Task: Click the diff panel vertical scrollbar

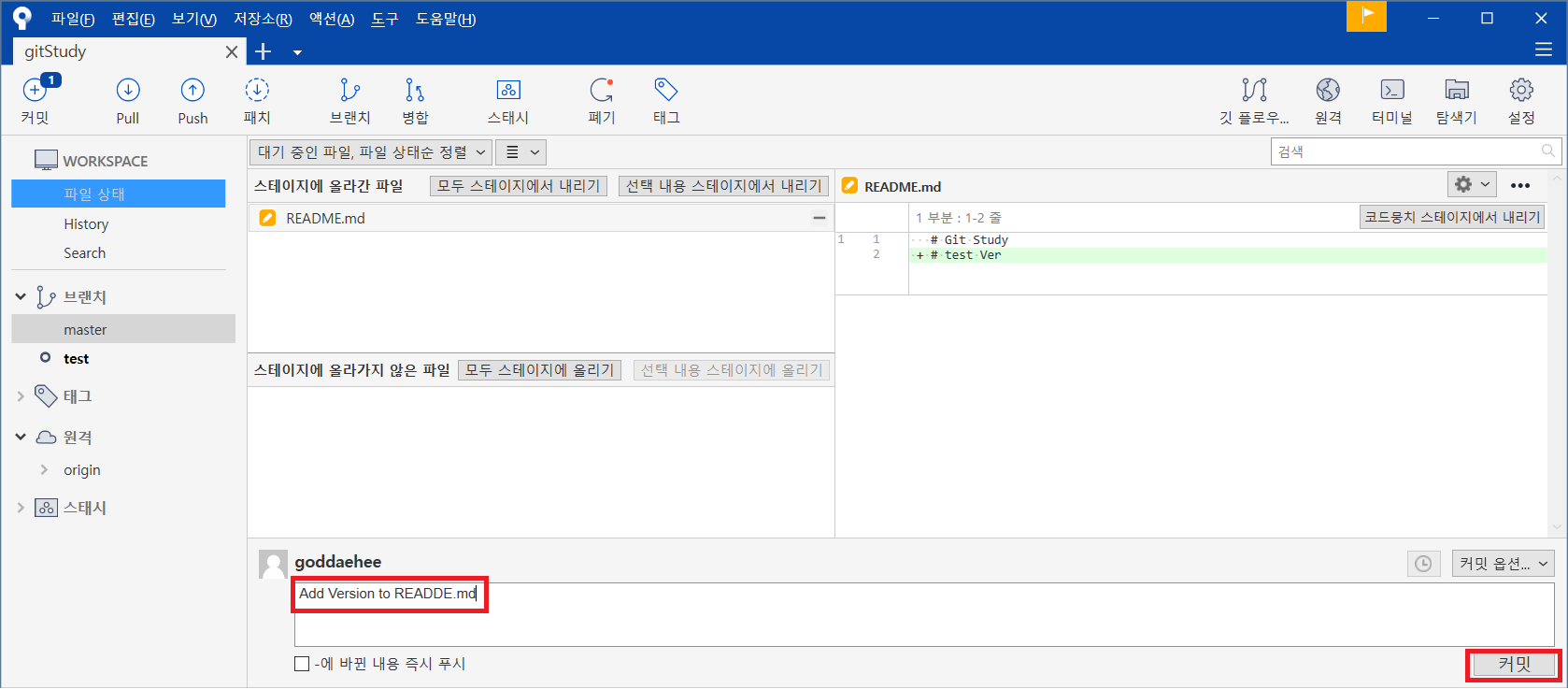Action: coord(1557,352)
